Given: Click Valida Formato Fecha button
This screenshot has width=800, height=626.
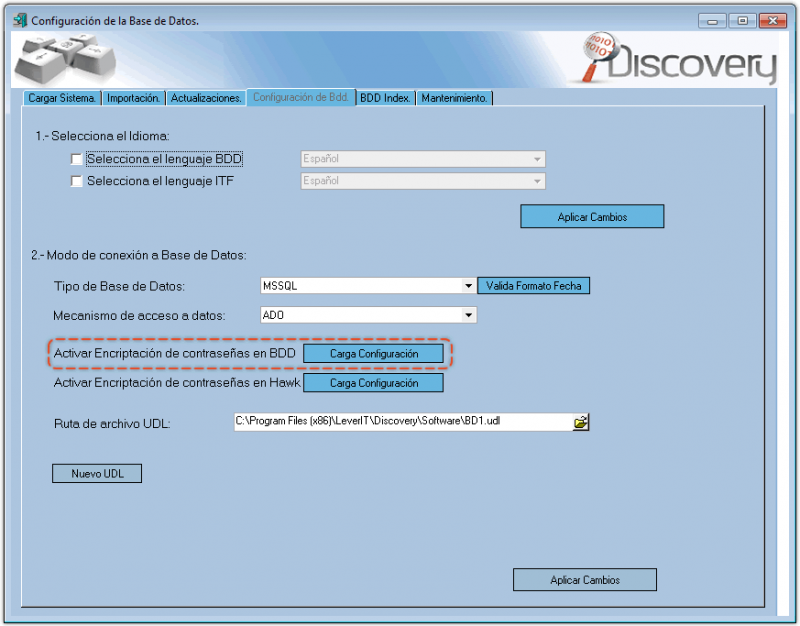Looking at the screenshot, I should click(x=534, y=286).
